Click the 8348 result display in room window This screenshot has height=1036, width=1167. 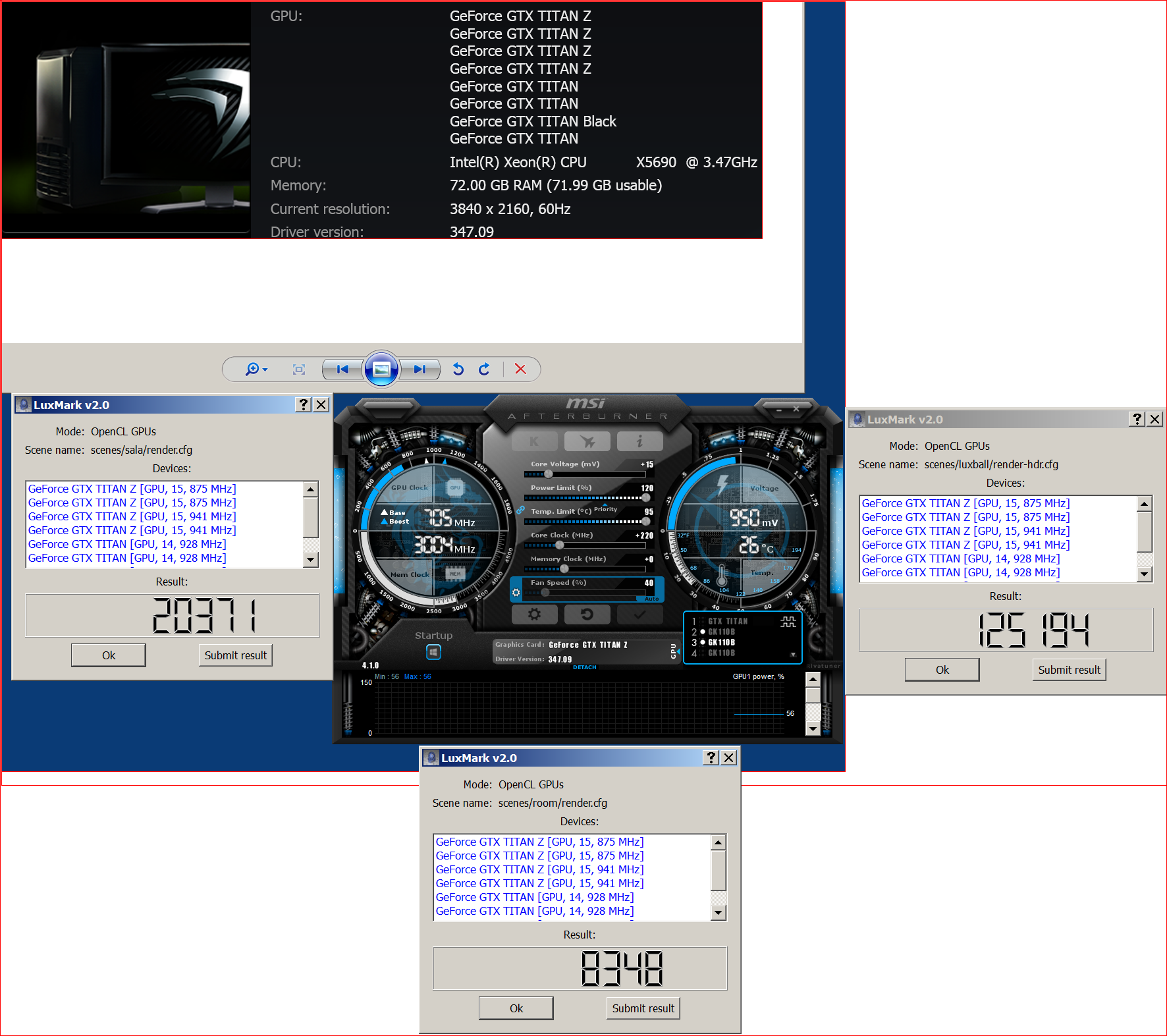tap(580, 968)
